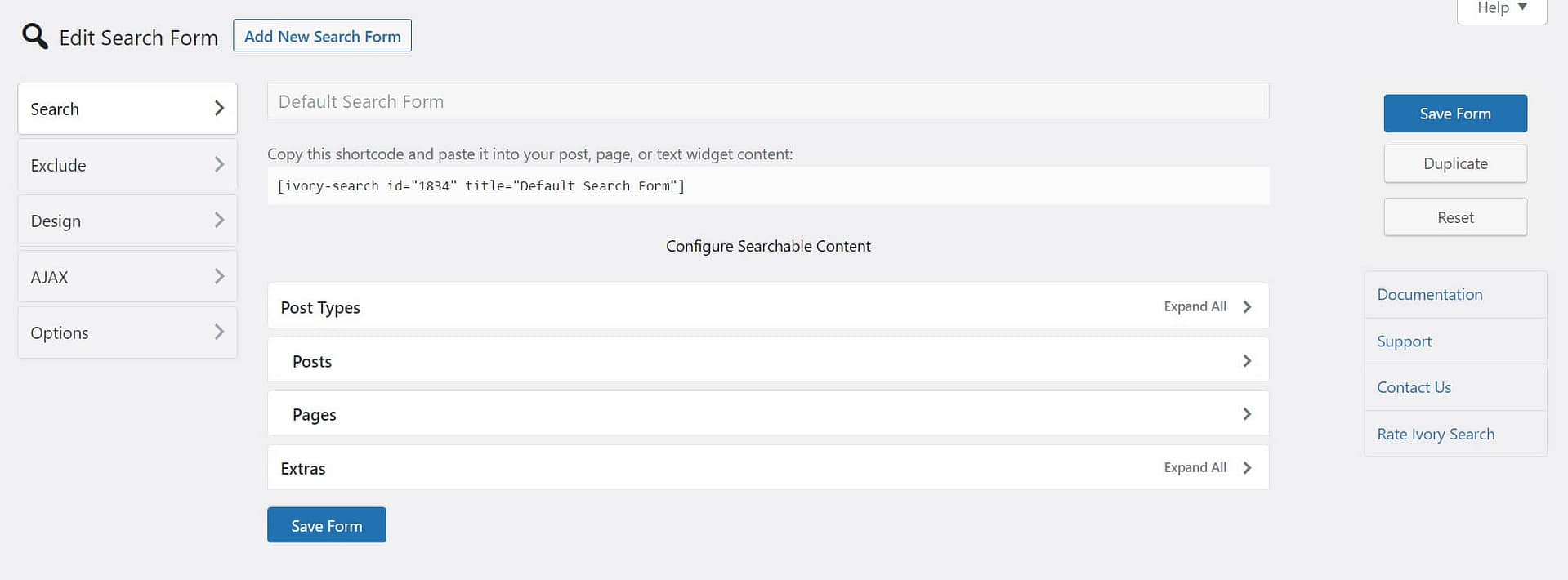The image size is (1568, 580).
Task: Click Expand All in Extras
Action: tap(1195, 468)
